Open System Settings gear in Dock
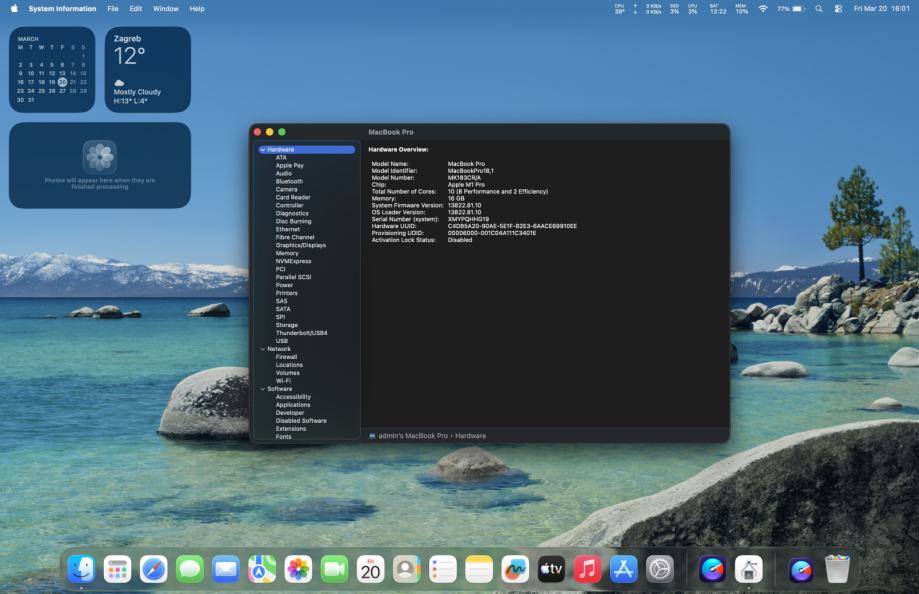 click(x=660, y=569)
